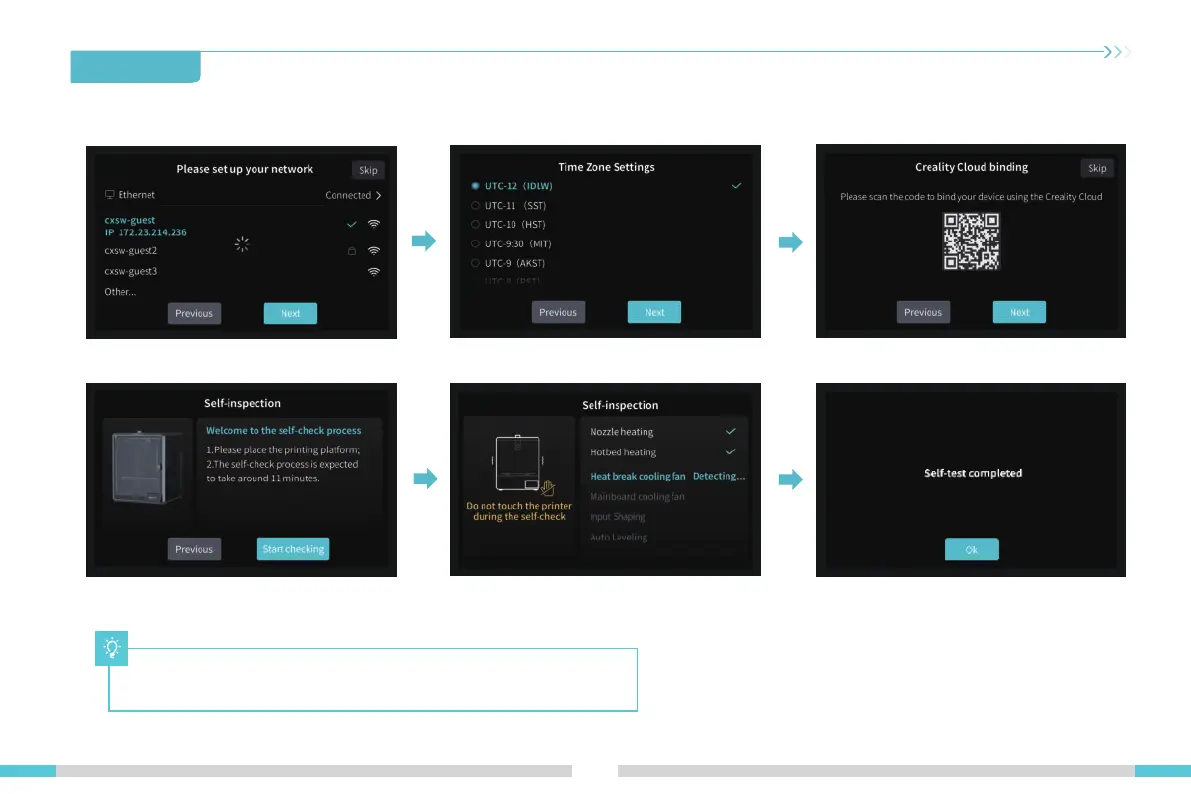Click the Input Shaping item

click(x=618, y=517)
